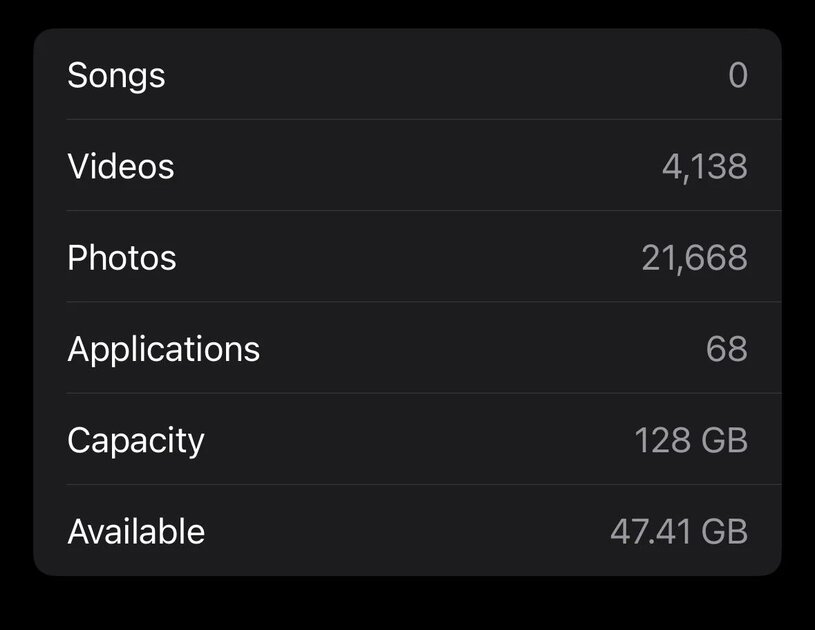This screenshot has width=815, height=630.
Task: Tap the Applications label
Action: [164, 350]
